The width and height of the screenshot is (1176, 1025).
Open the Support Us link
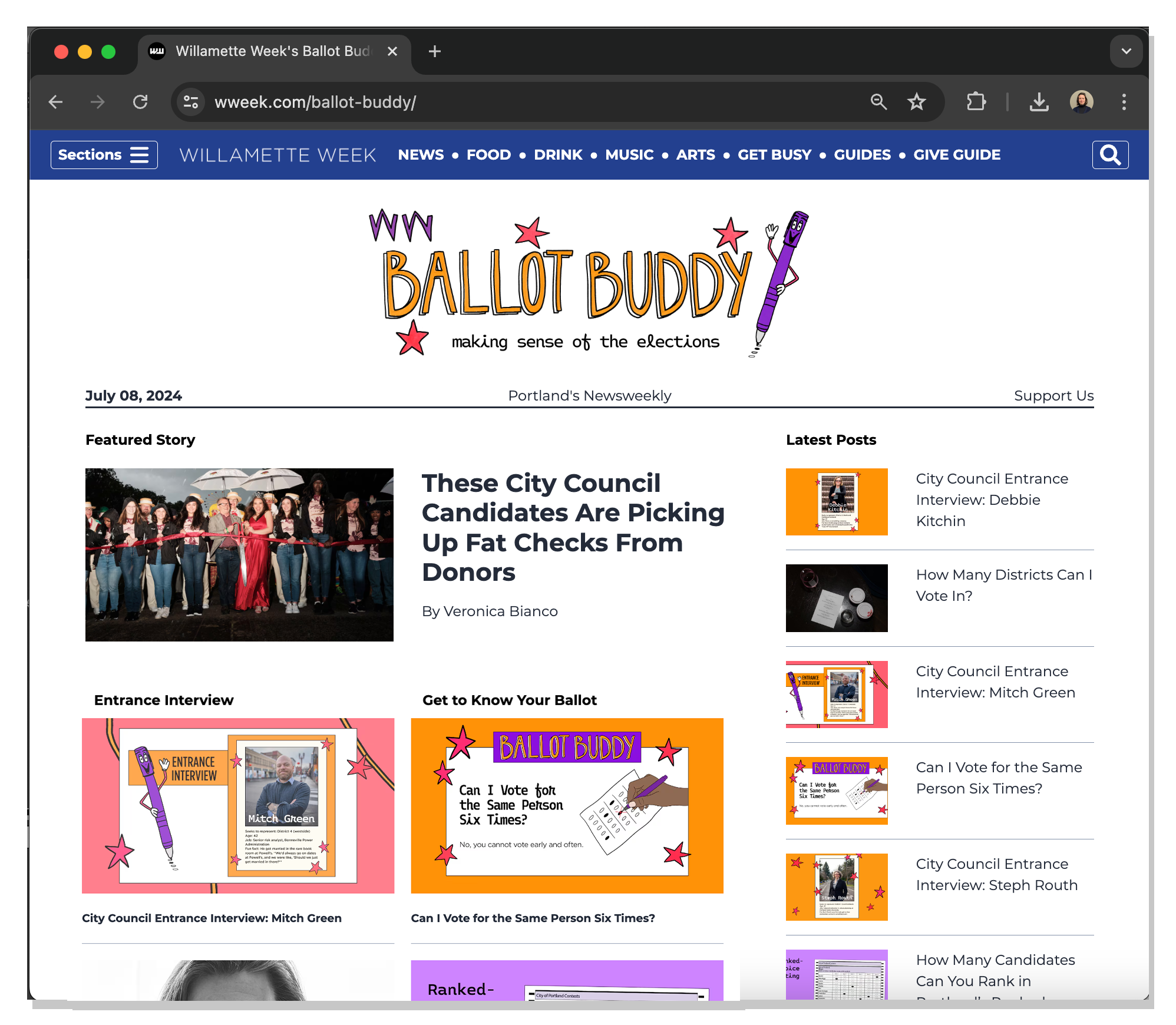click(1053, 396)
